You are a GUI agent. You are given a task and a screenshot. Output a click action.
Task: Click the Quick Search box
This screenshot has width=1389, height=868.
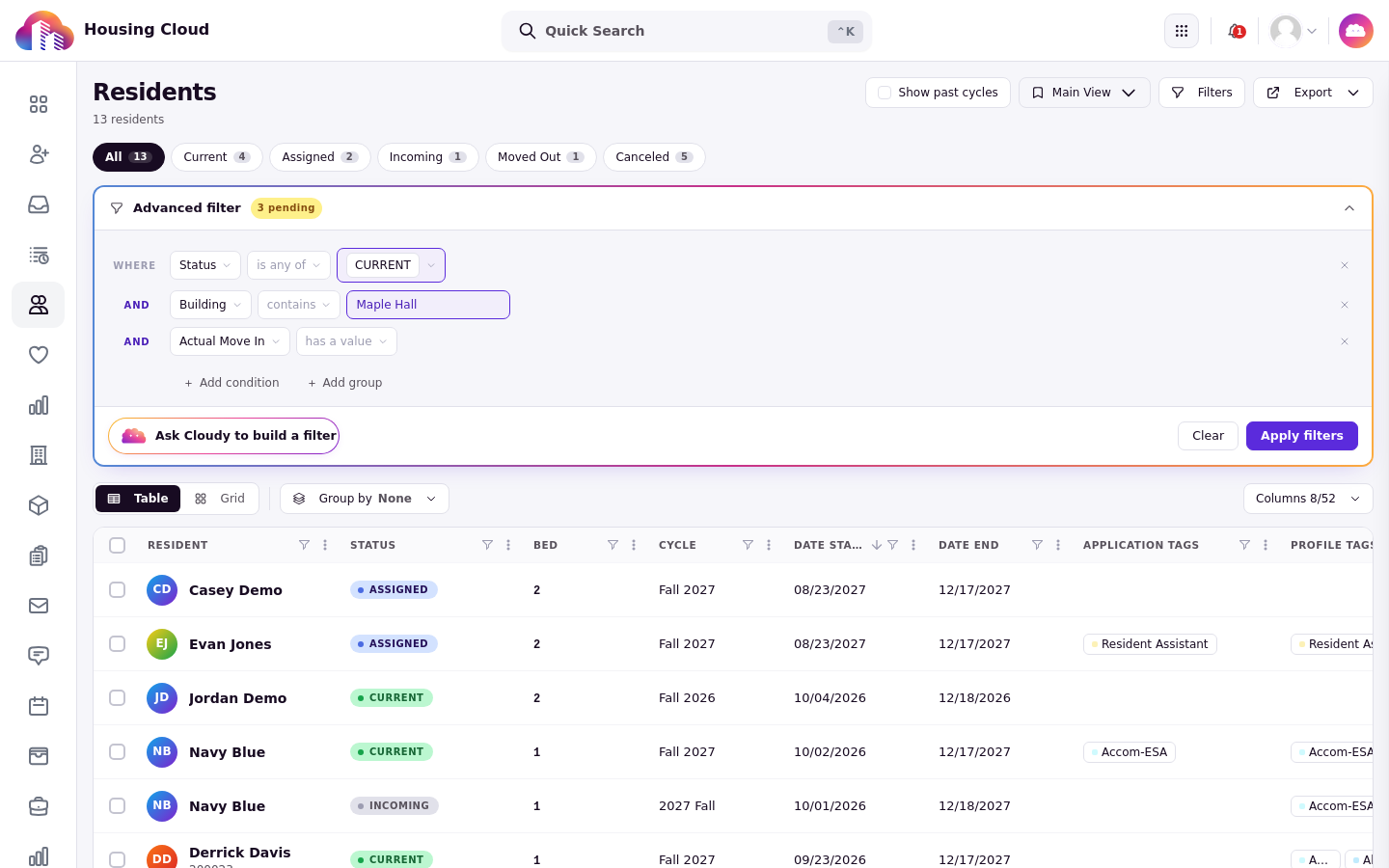pos(687,31)
